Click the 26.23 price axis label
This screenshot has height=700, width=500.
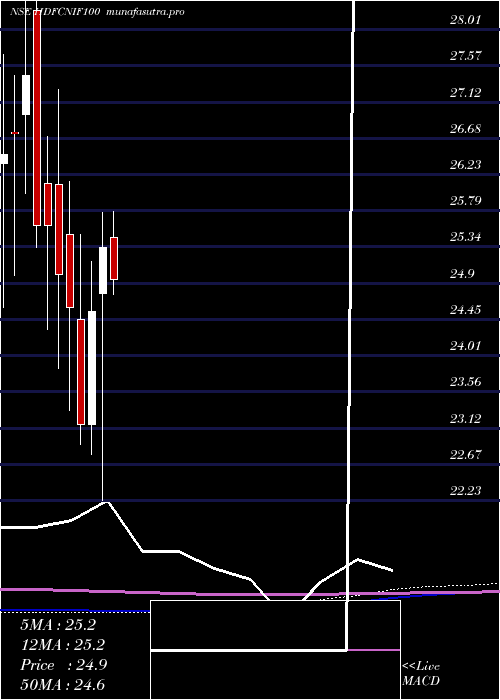click(466, 165)
